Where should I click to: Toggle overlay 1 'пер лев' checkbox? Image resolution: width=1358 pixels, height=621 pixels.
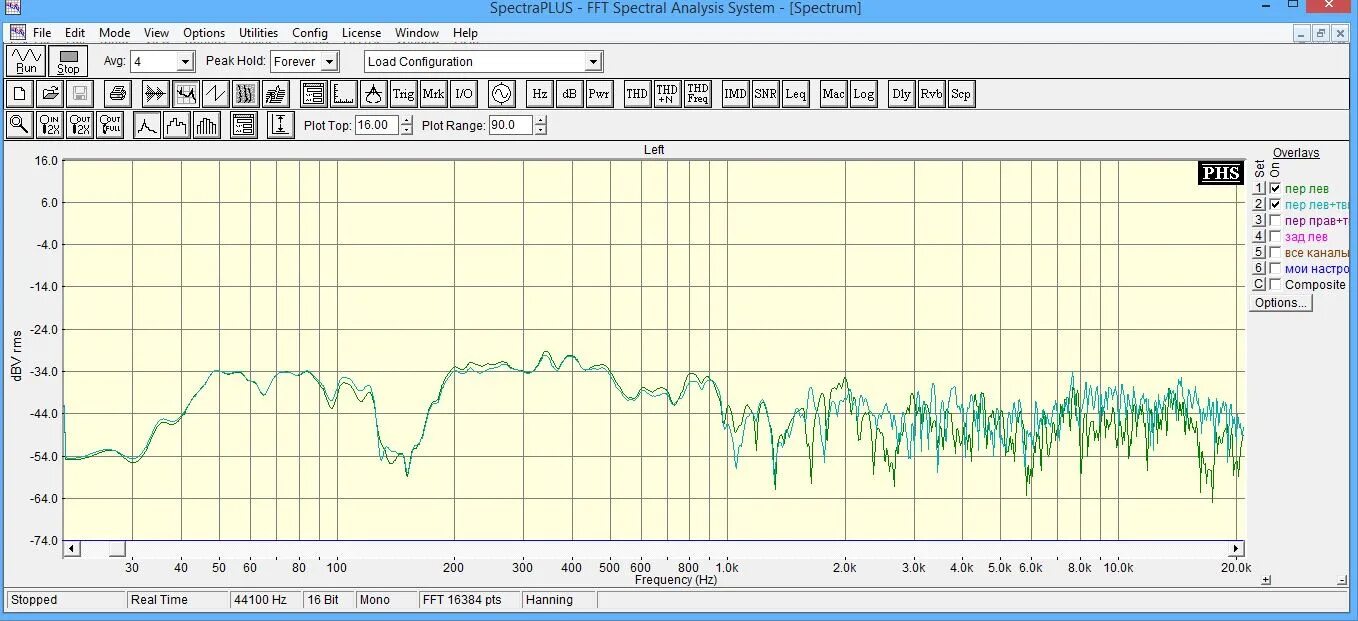pyautogui.click(x=1275, y=188)
